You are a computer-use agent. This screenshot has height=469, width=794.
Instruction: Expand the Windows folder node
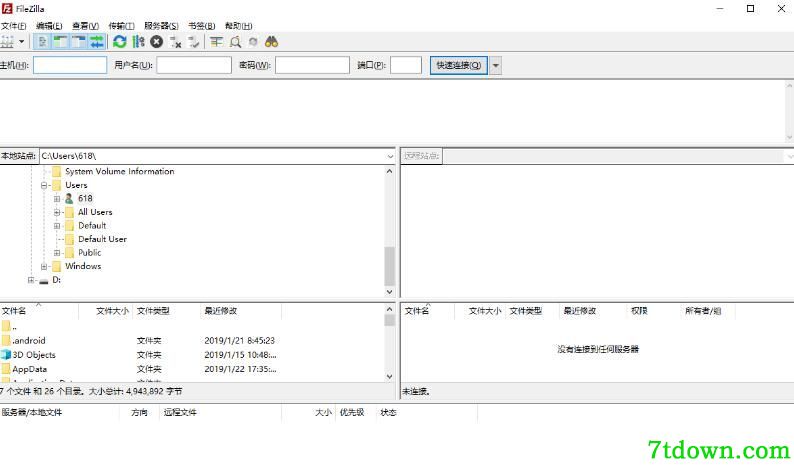click(x=44, y=266)
